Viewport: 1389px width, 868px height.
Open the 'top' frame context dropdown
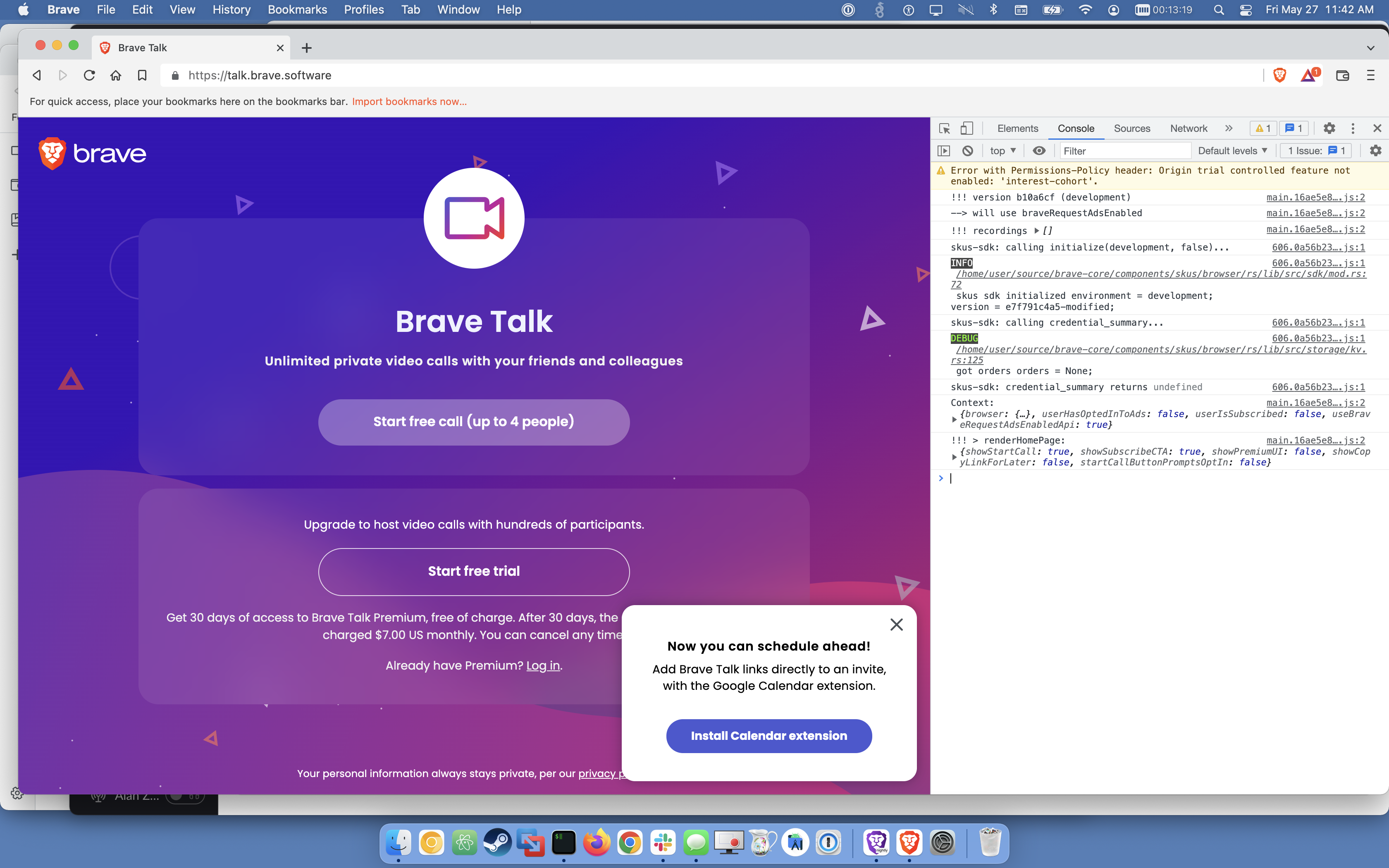tap(1002, 150)
